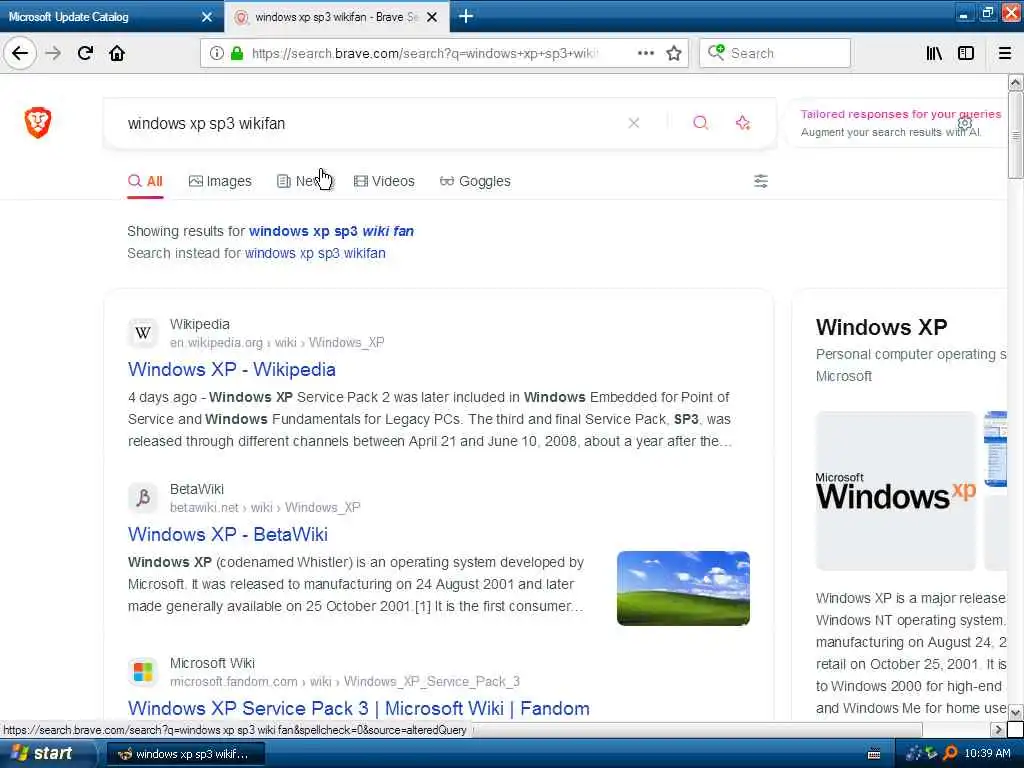Open the Firefox hamburger menu

pyautogui.click(x=1005, y=53)
